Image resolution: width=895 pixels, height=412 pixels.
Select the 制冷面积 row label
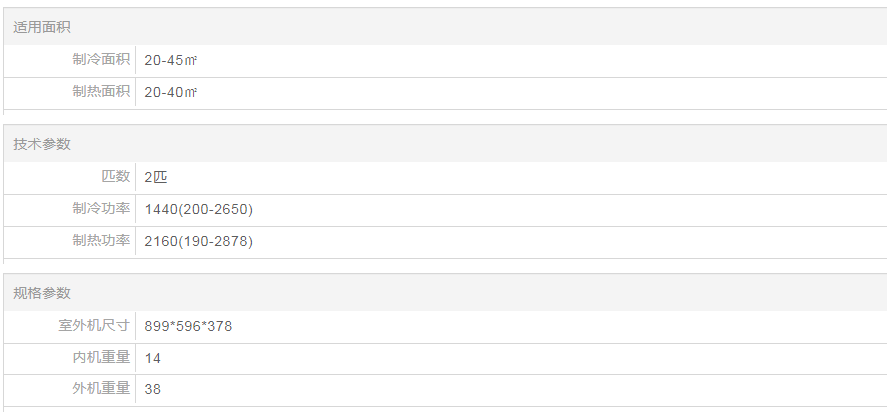pyautogui.click(x=101, y=60)
